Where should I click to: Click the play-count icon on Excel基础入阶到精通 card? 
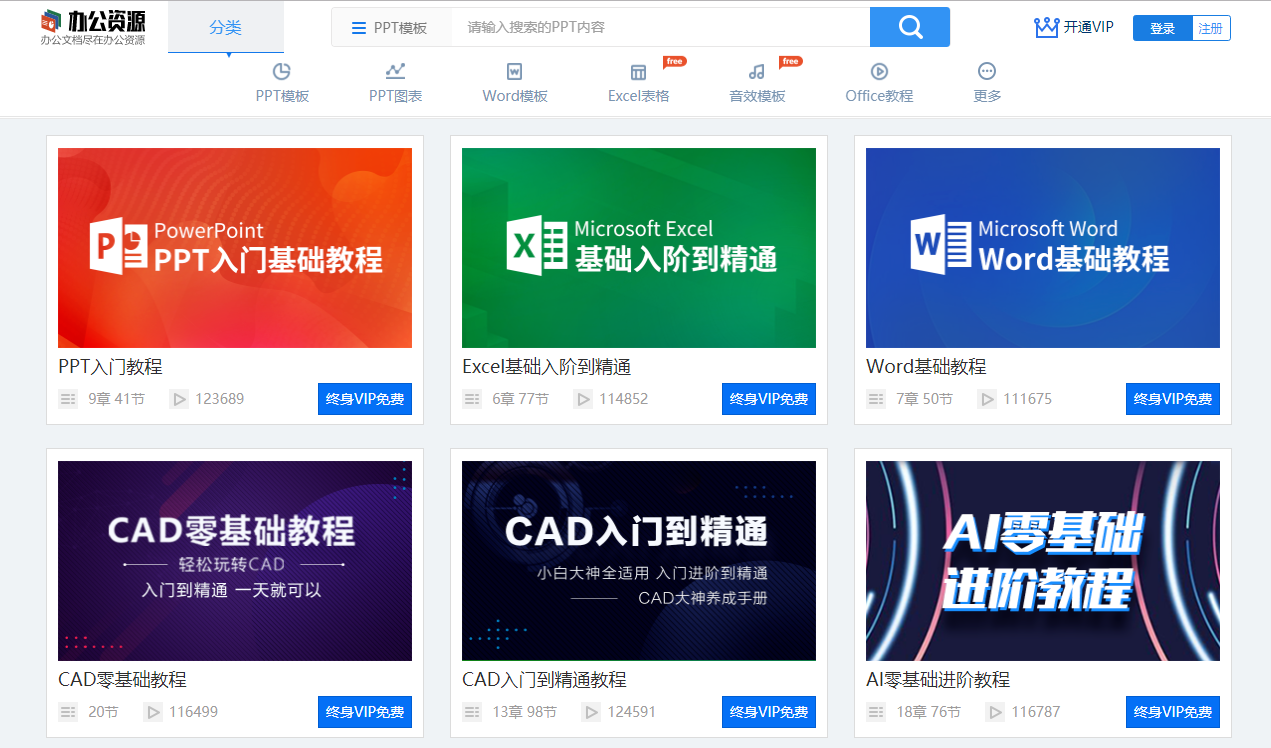click(x=585, y=398)
